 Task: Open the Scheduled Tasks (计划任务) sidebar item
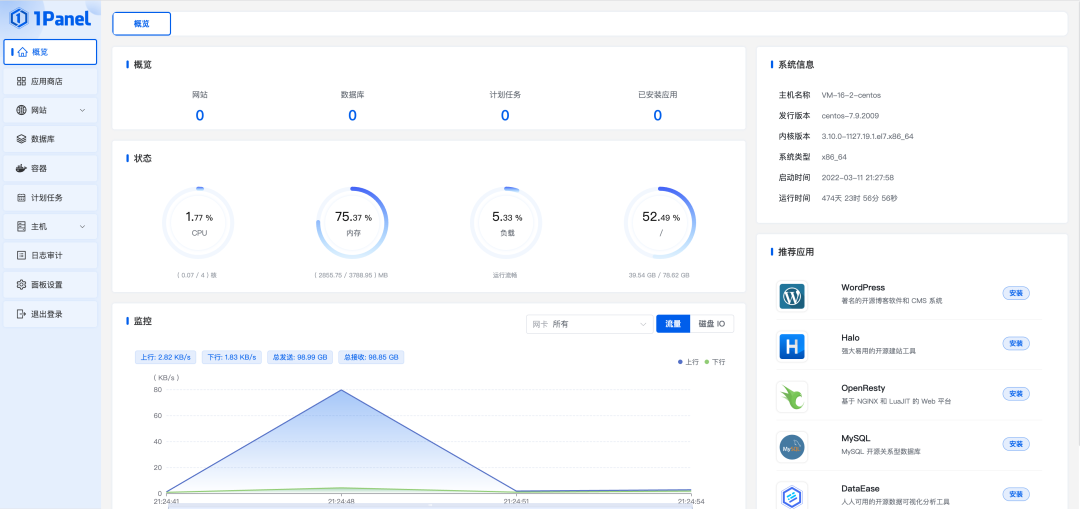coord(50,198)
